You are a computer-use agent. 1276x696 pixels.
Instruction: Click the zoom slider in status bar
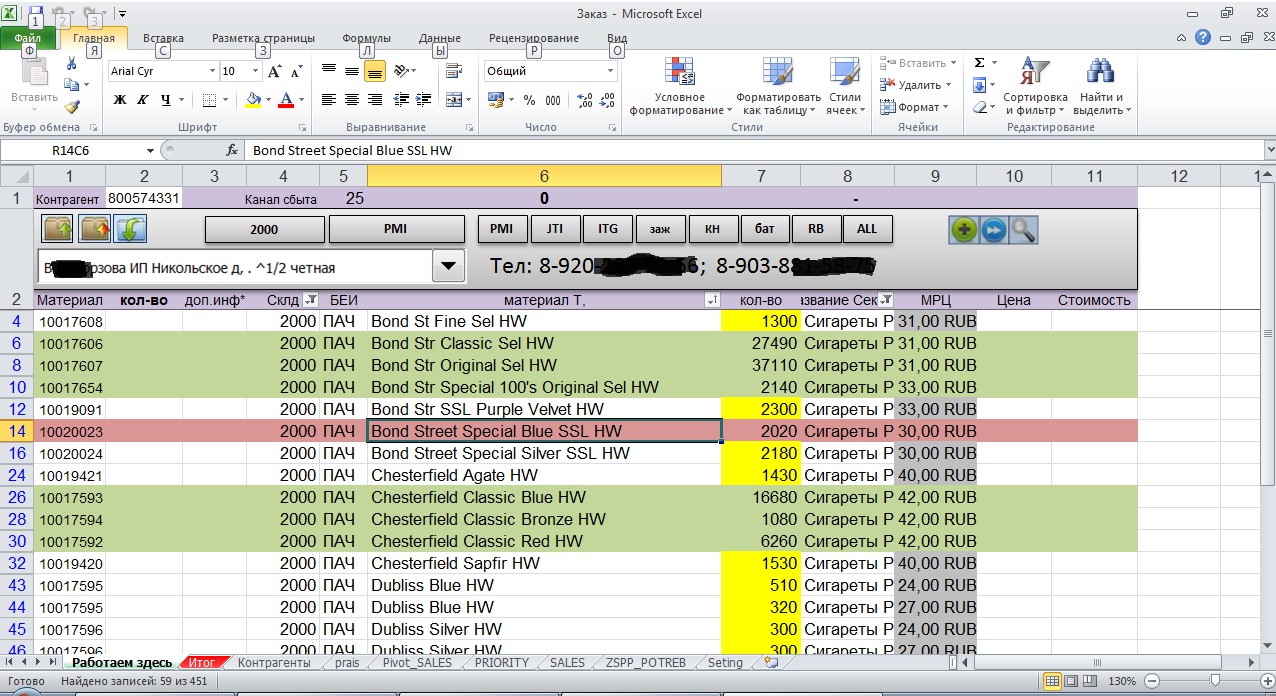pos(1214,681)
